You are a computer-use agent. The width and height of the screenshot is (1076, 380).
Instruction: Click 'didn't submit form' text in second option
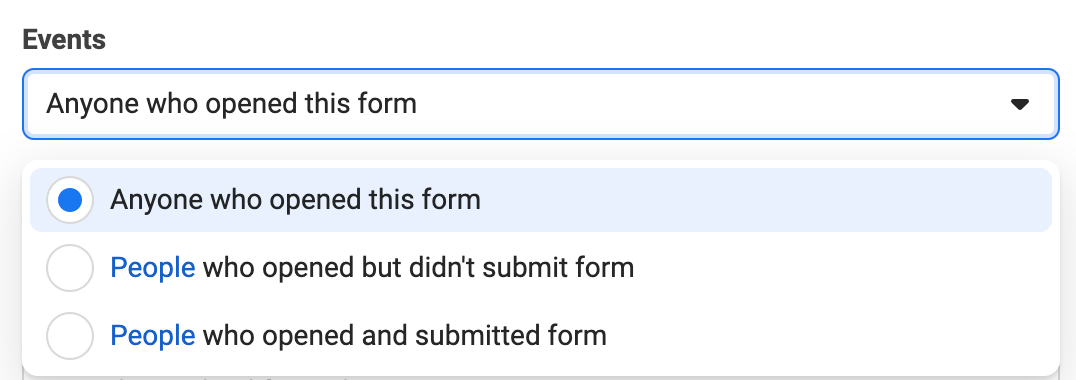521,268
